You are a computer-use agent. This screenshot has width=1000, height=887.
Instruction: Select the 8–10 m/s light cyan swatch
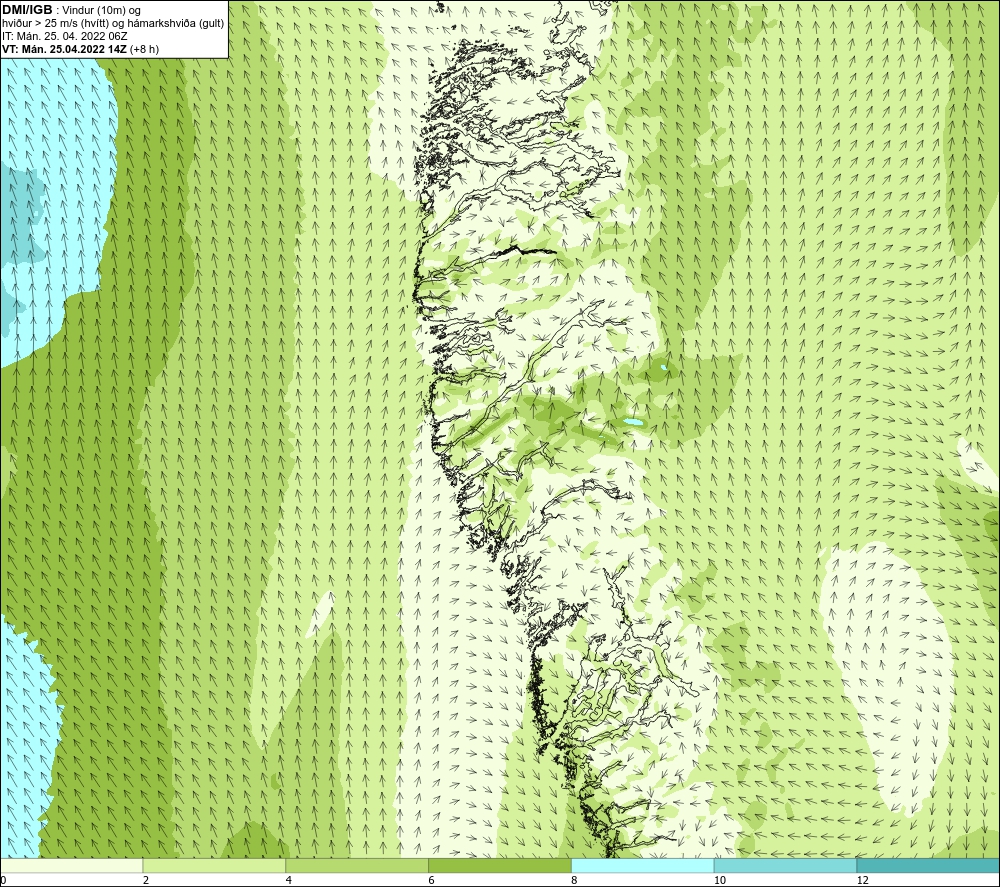coord(643,865)
